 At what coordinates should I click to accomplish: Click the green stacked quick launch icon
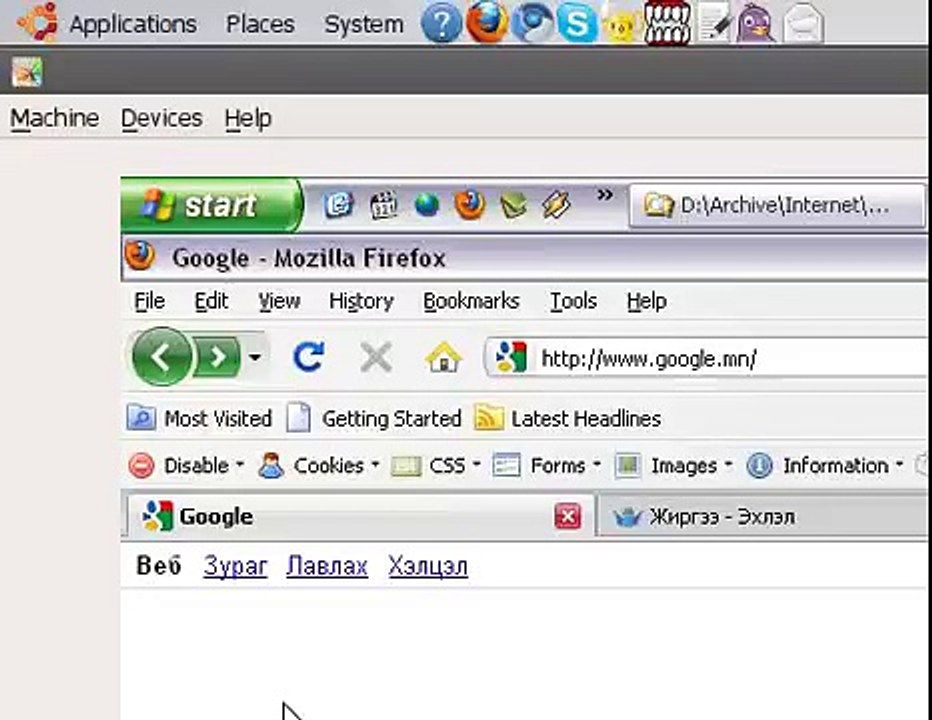(x=514, y=206)
